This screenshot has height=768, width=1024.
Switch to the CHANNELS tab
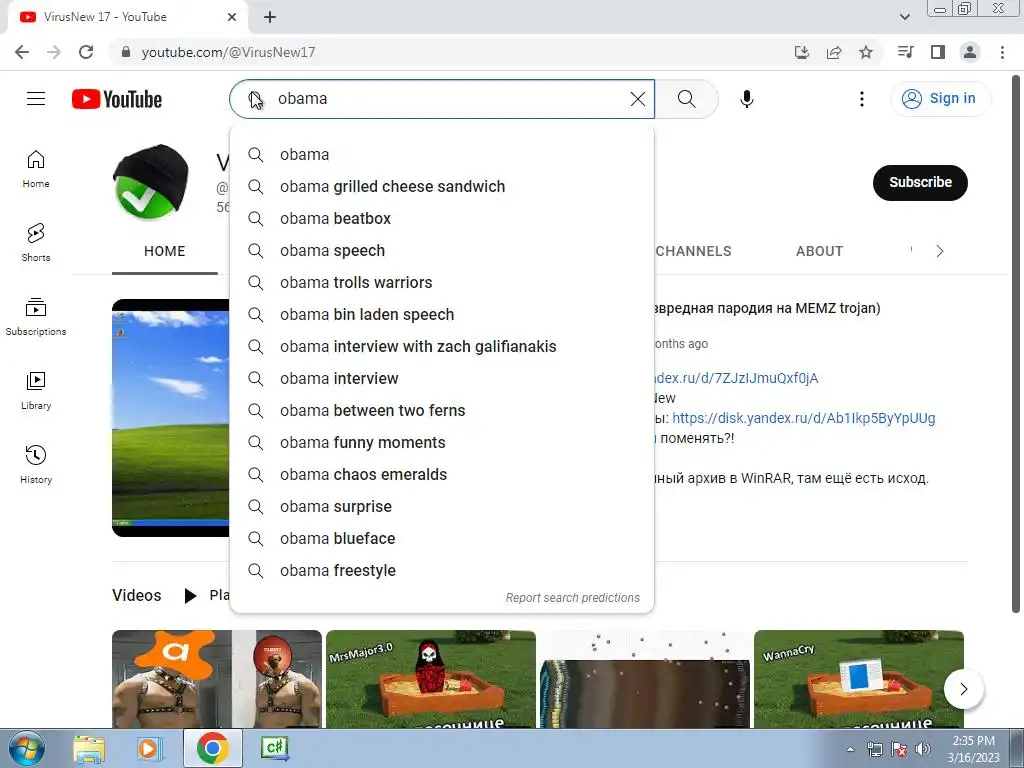[x=693, y=251]
